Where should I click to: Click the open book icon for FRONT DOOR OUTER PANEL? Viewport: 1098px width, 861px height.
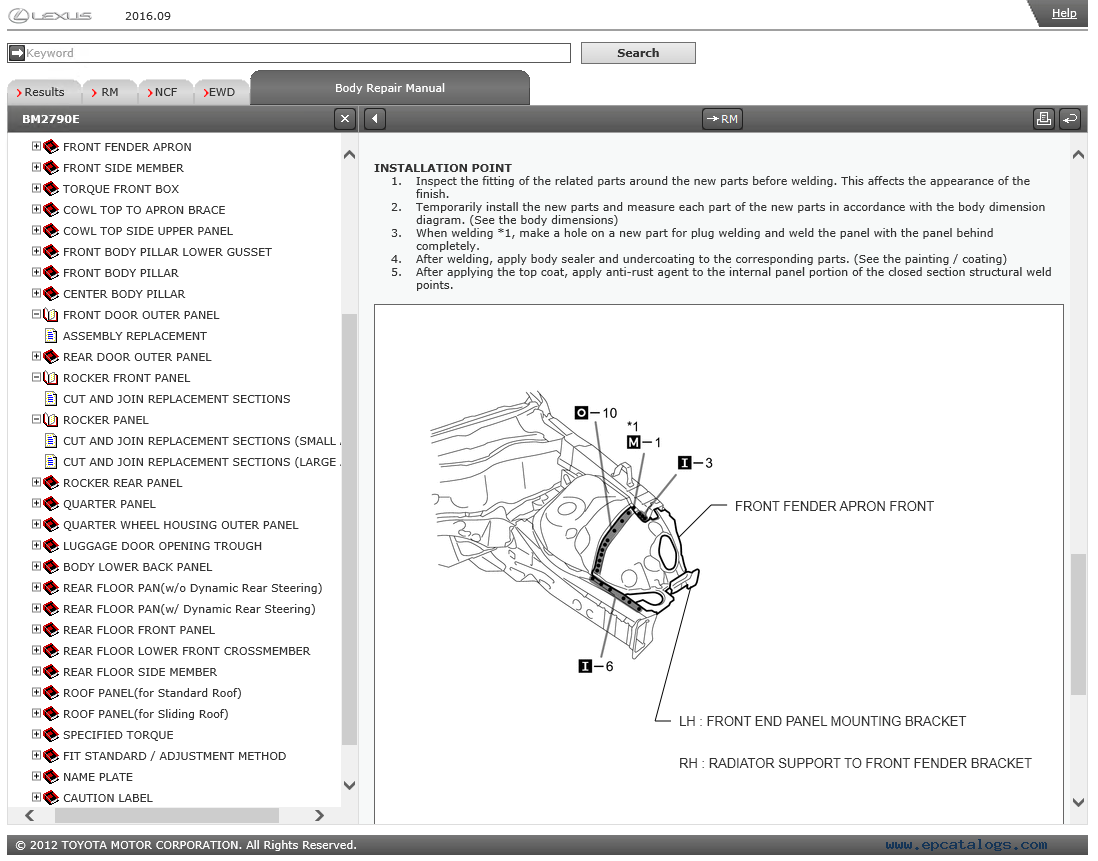(50, 315)
